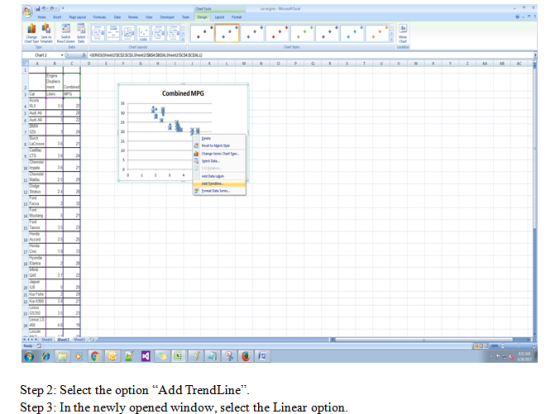Image resolution: width=560 pixels, height=414 pixels.
Task: Click the insert new worksheet tab icon
Action: point(91,340)
